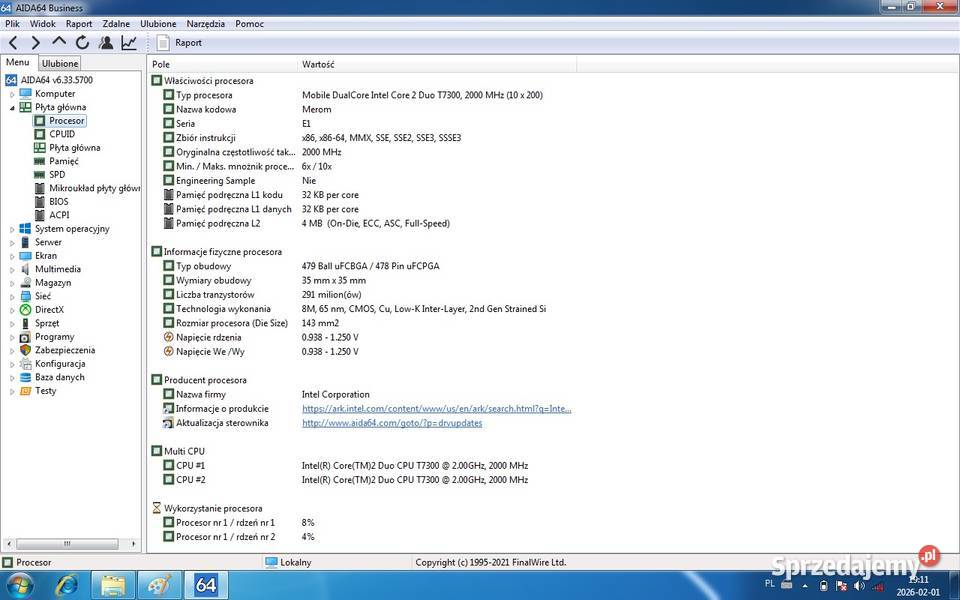Open CPUID from the sidebar tree
This screenshot has height=600, width=960.
pos(61,133)
